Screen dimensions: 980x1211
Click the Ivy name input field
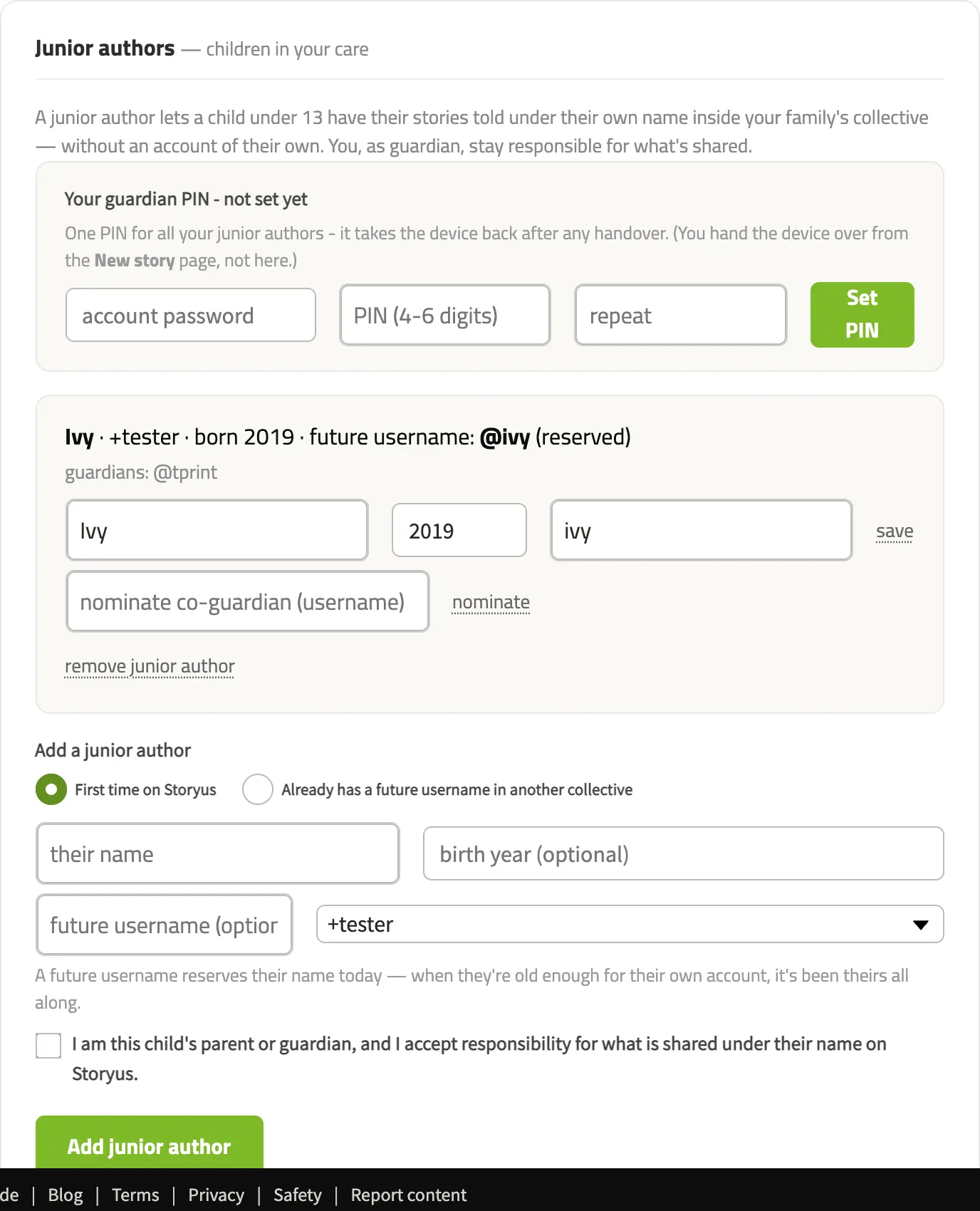click(x=217, y=530)
